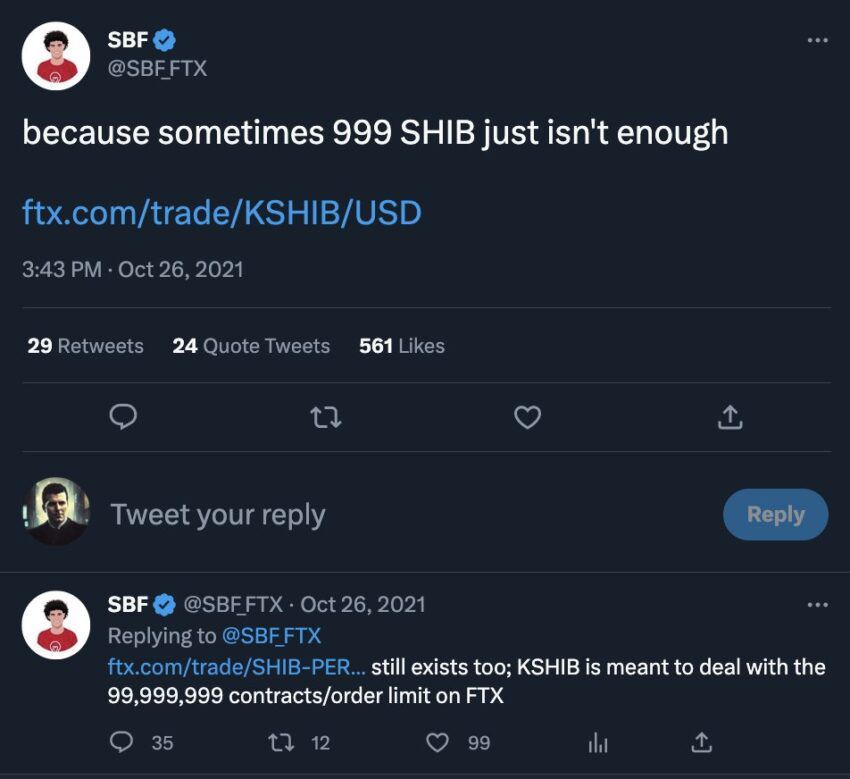Click SBF's profile picture on main tweet
850x779 pixels.
pyautogui.click(x=56, y=56)
